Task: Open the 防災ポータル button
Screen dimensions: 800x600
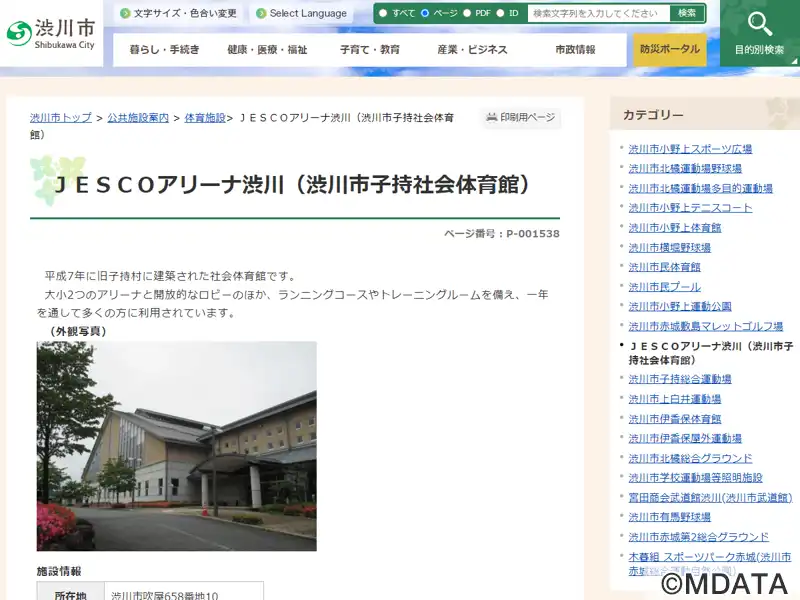Action: coord(670,49)
